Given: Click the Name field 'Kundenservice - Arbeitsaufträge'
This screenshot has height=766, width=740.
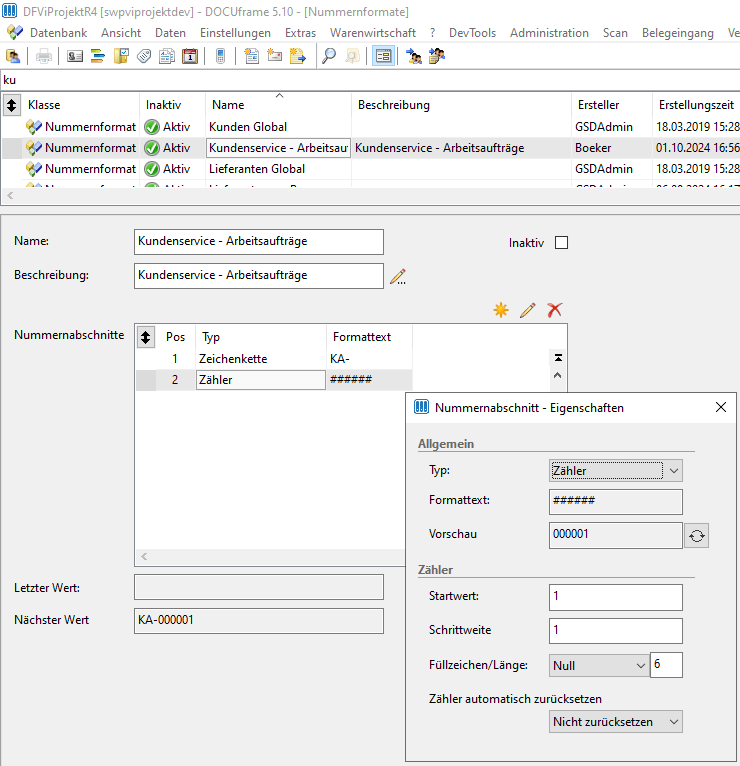Looking at the screenshot, I should pos(258,241).
